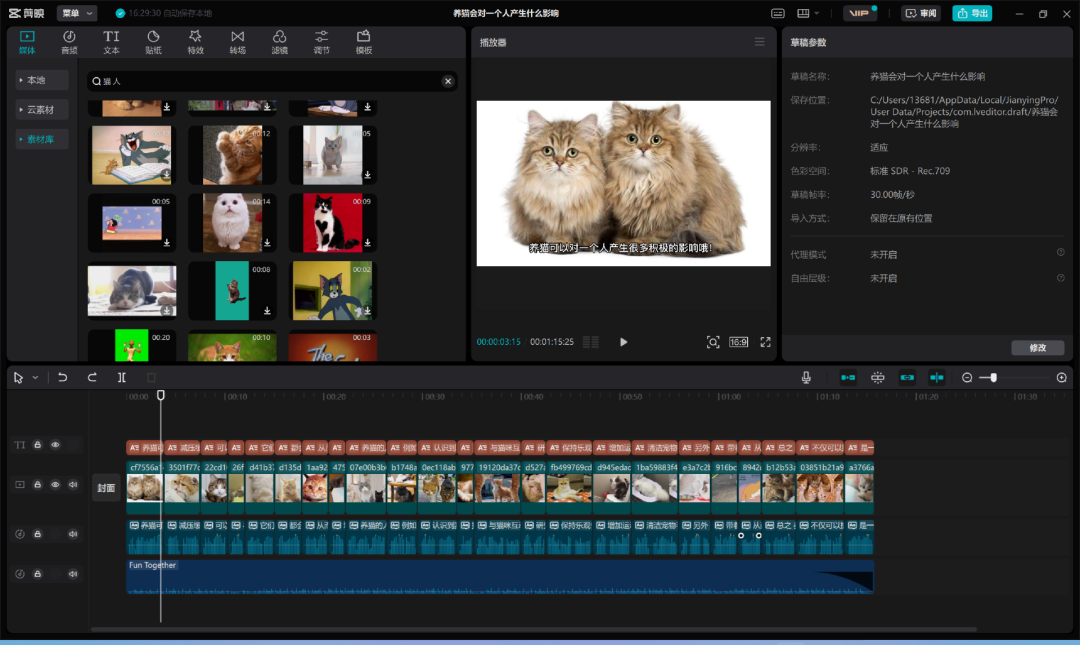Switch to the 文本 (text) tab
The width and height of the screenshot is (1080, 645).
[x=111, y=42]
